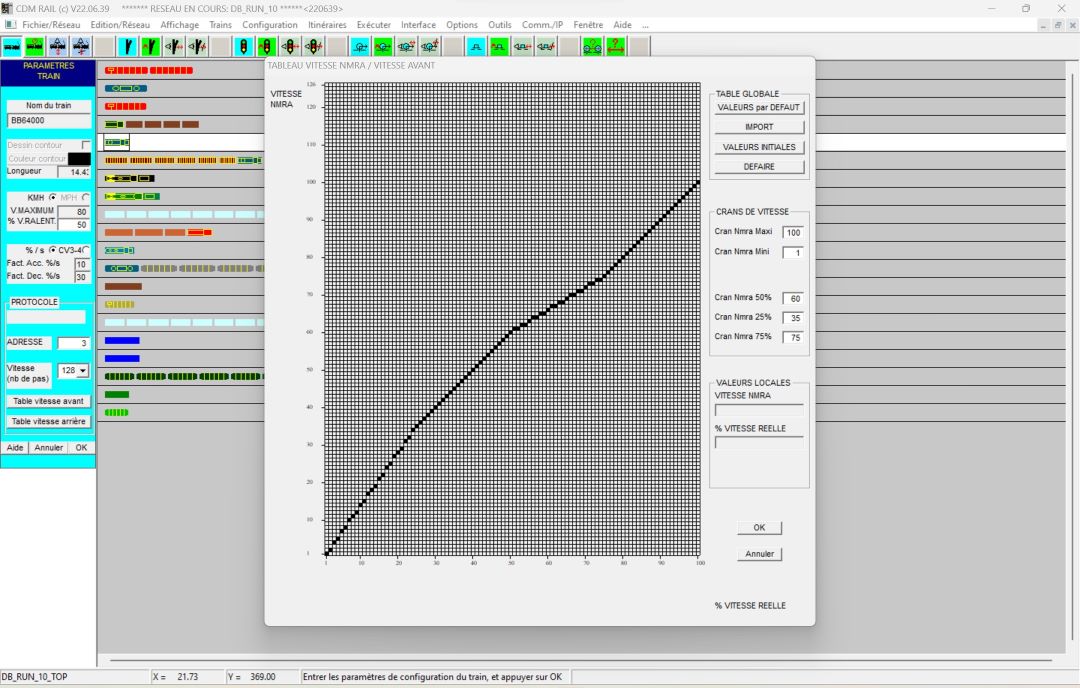This screenshot has width=1080, height=688.
Task: Click VALEURS par DEFAUT button
Action: click(x=758, y=107)
